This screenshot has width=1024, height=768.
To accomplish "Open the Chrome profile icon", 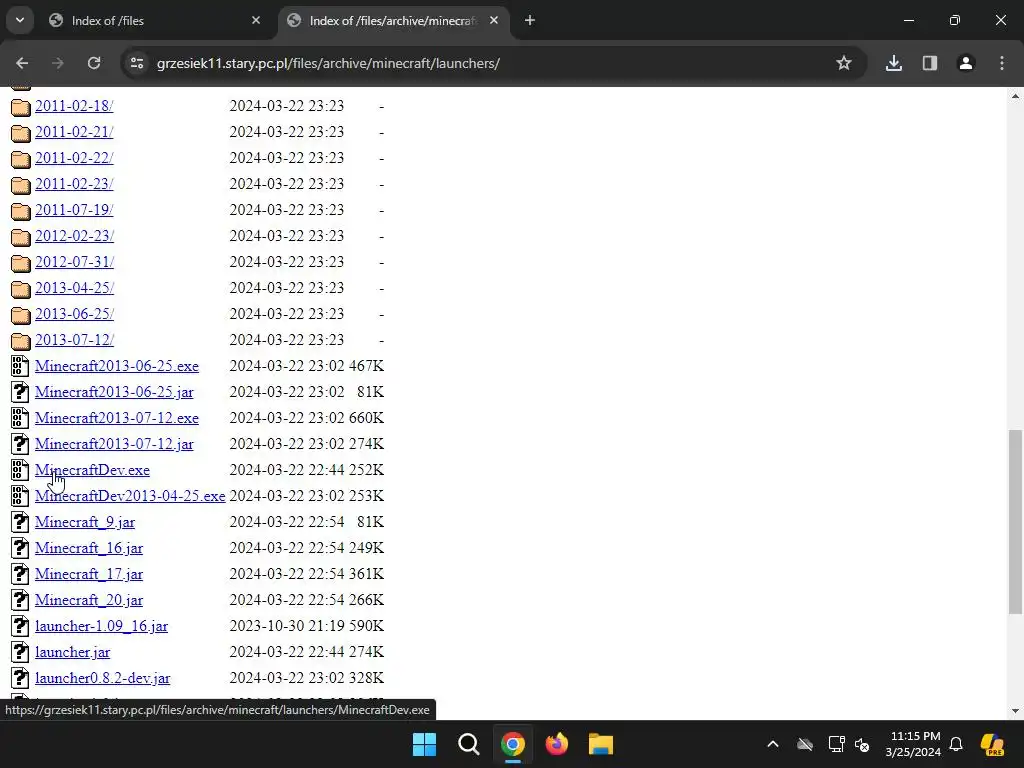I will (x=966, y=63).
